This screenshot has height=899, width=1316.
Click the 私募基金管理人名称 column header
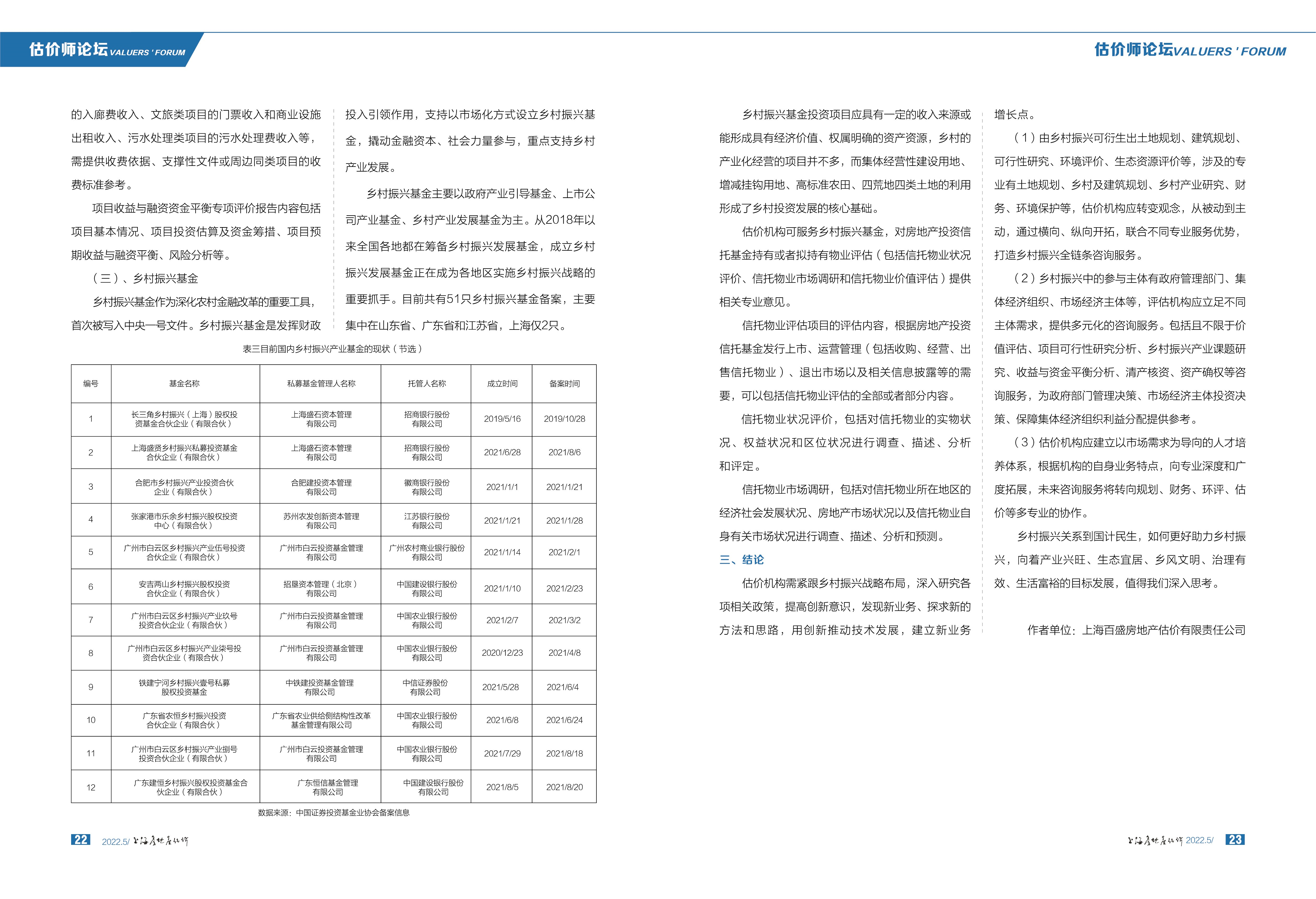pos(321,383)
